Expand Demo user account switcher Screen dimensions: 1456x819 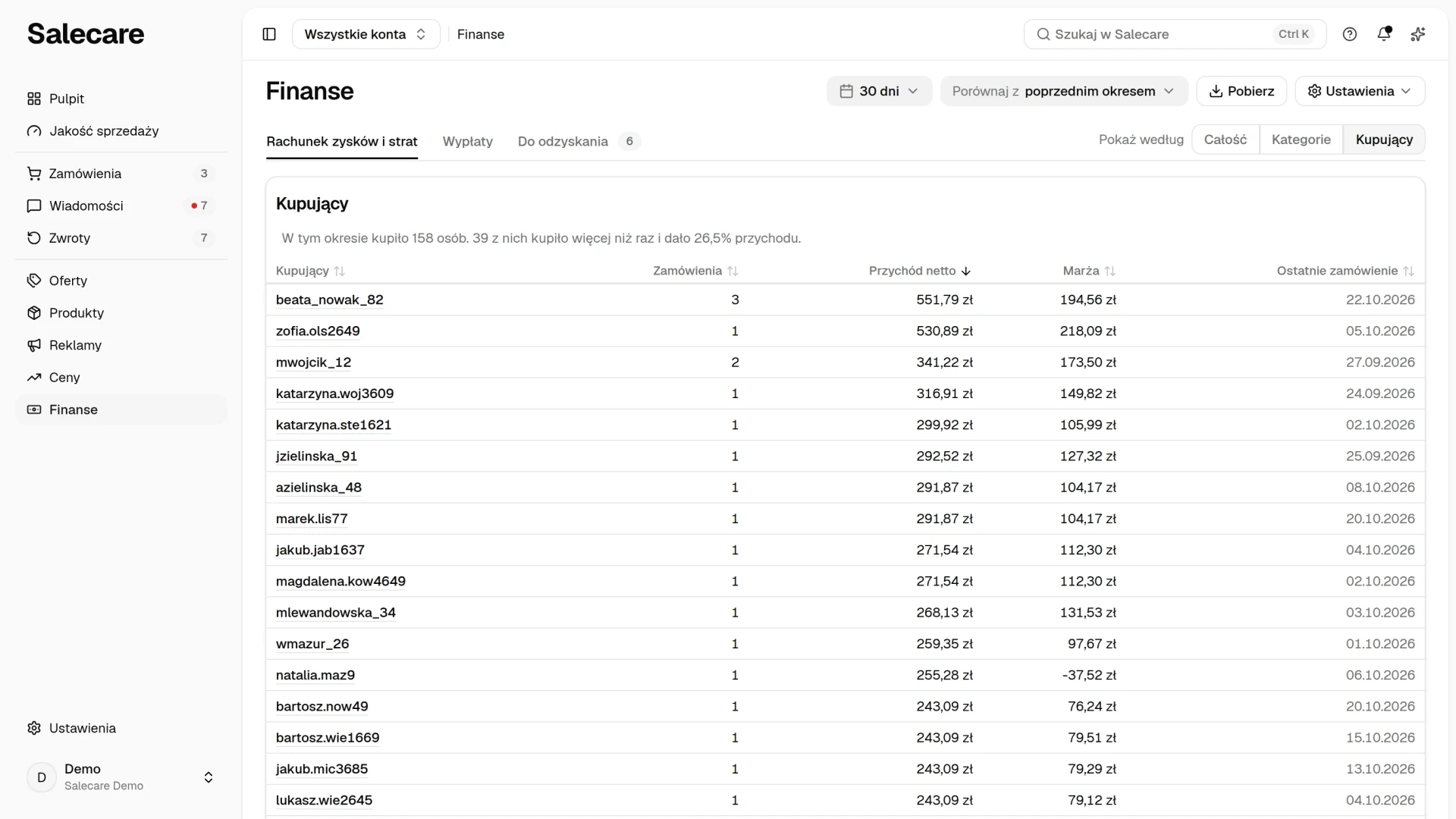[x=121, y=777]
